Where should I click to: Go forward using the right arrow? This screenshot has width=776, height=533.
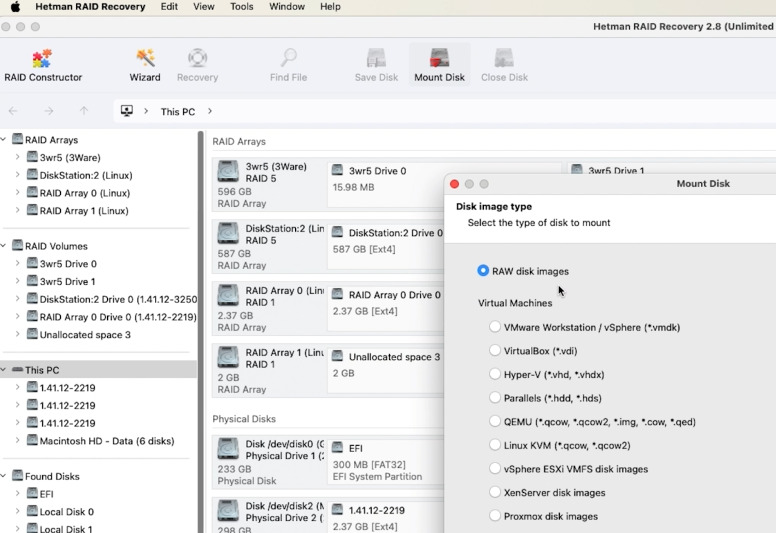click(x=48, y=111)
